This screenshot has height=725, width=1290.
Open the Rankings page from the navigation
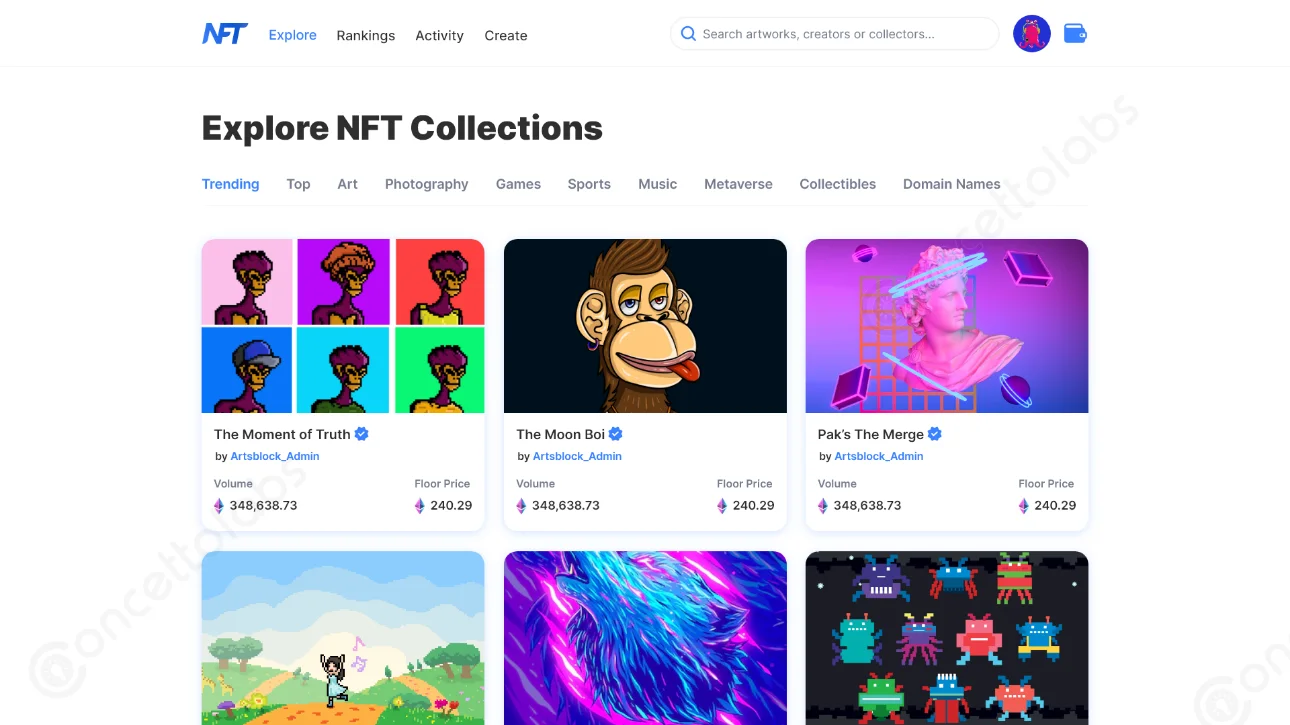click(365, 35)
